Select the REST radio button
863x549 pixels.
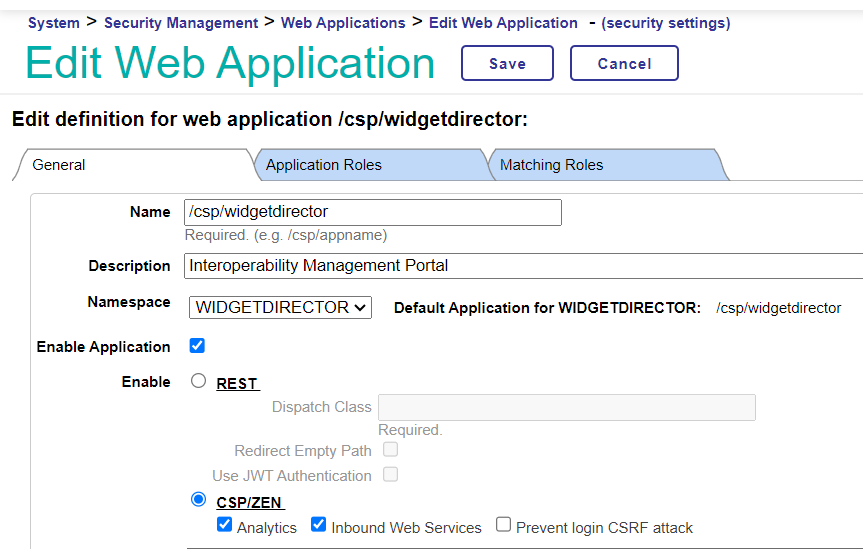(198, 381)
